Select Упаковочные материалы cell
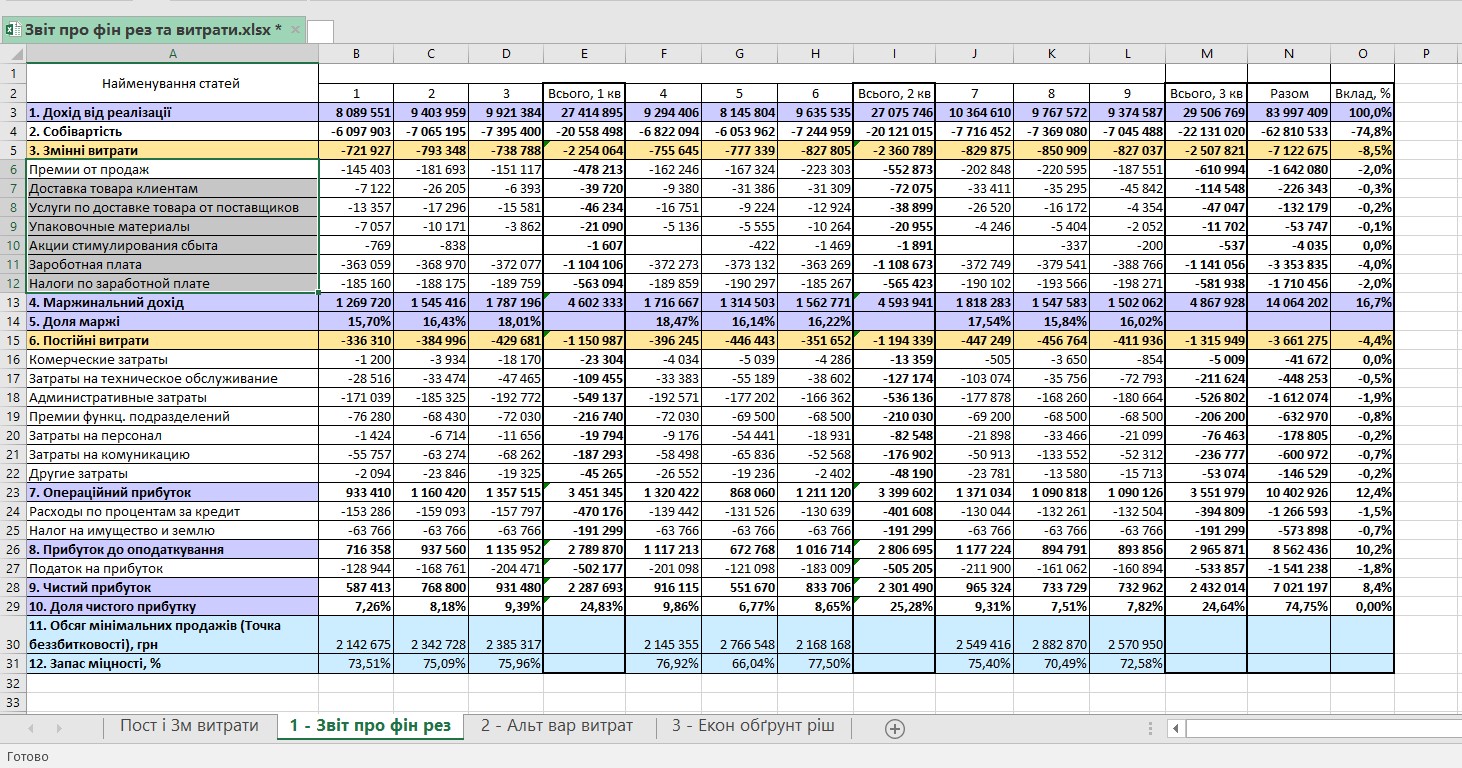The image size is (1462, 768). click(x=172, y=226)
